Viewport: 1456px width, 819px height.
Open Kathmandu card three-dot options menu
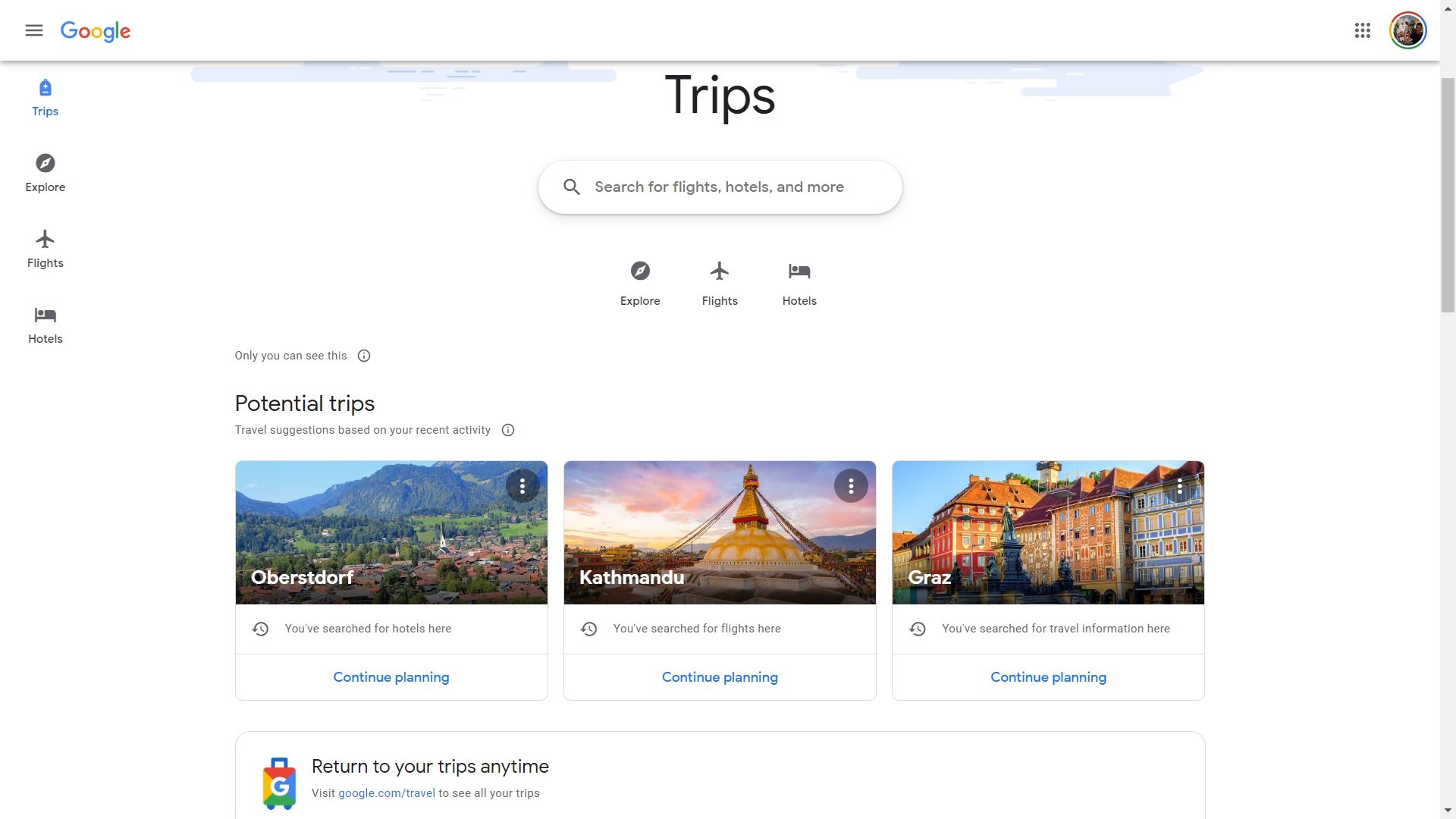(851, 486)
